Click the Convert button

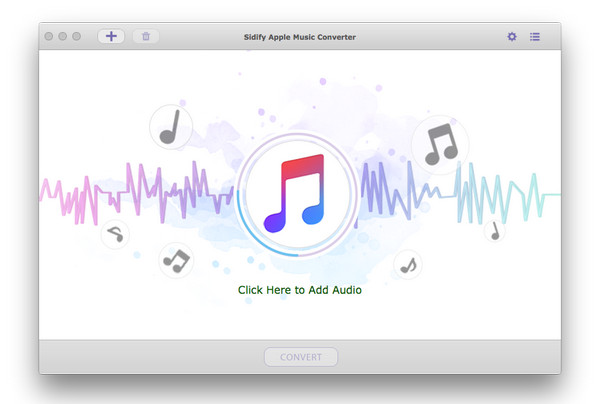pos(301,357)
